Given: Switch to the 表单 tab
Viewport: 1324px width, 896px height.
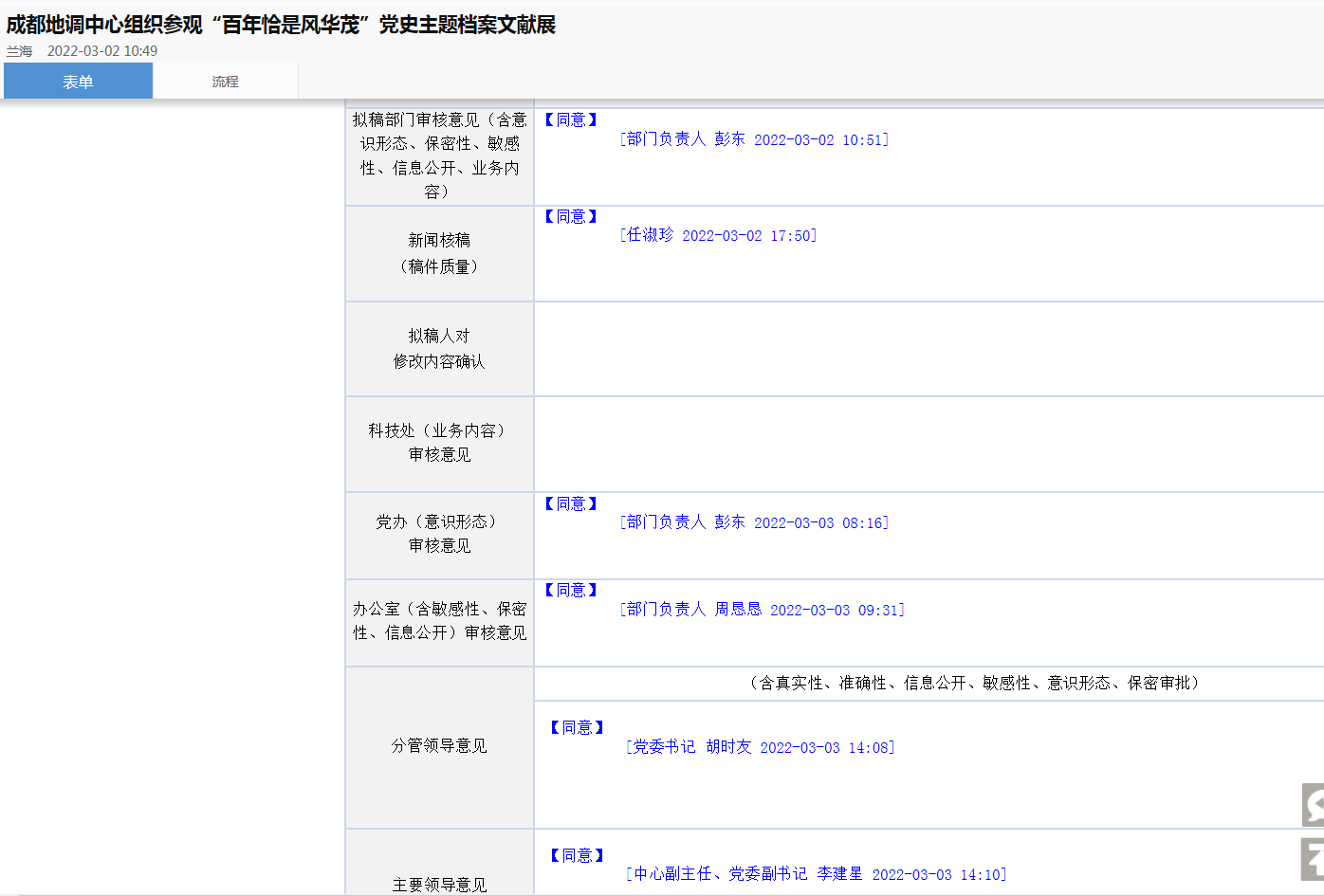Looking at the screenshot, I should (78, 82).
